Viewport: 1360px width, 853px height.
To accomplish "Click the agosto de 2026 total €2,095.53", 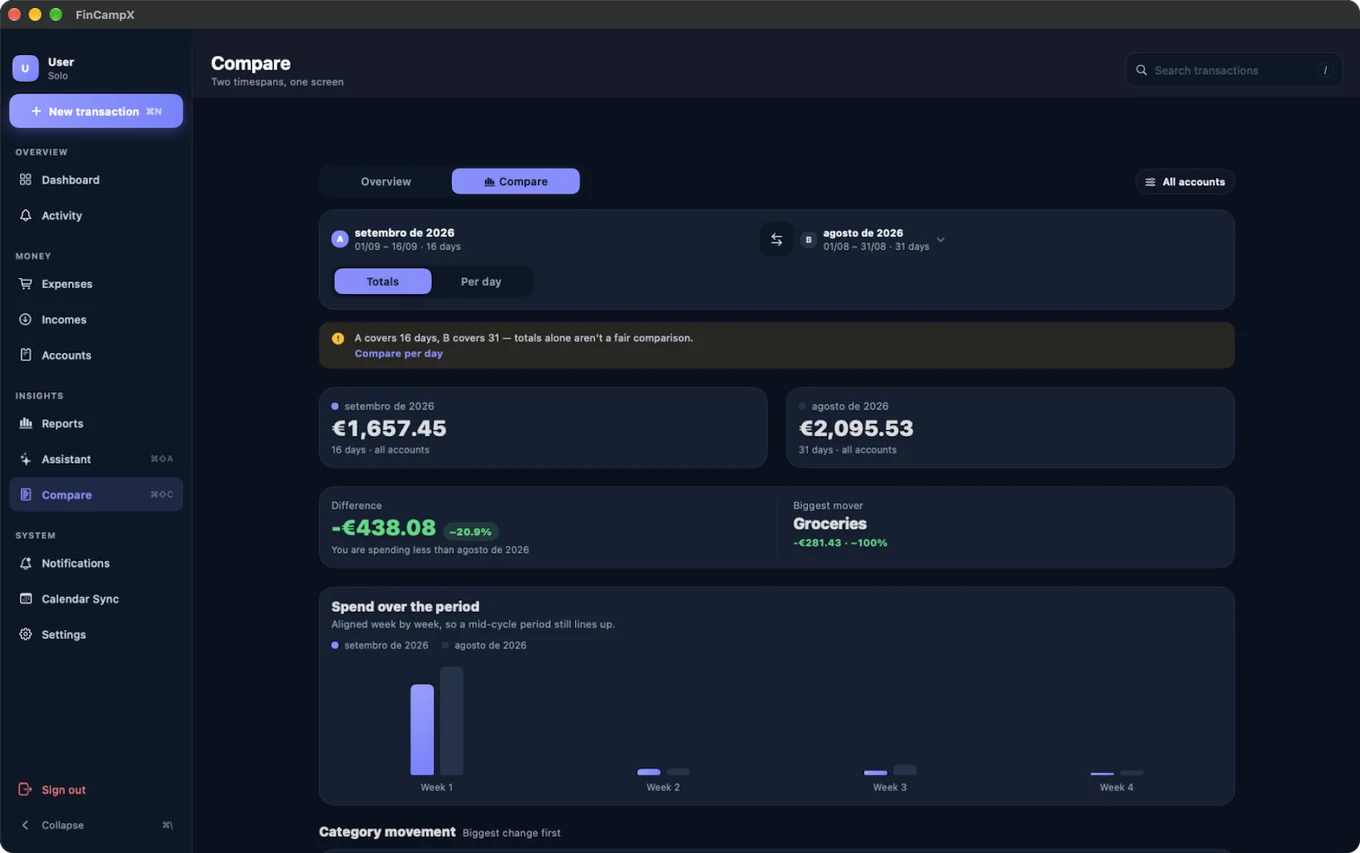I will pyautogui.click(x=856, y=428).
